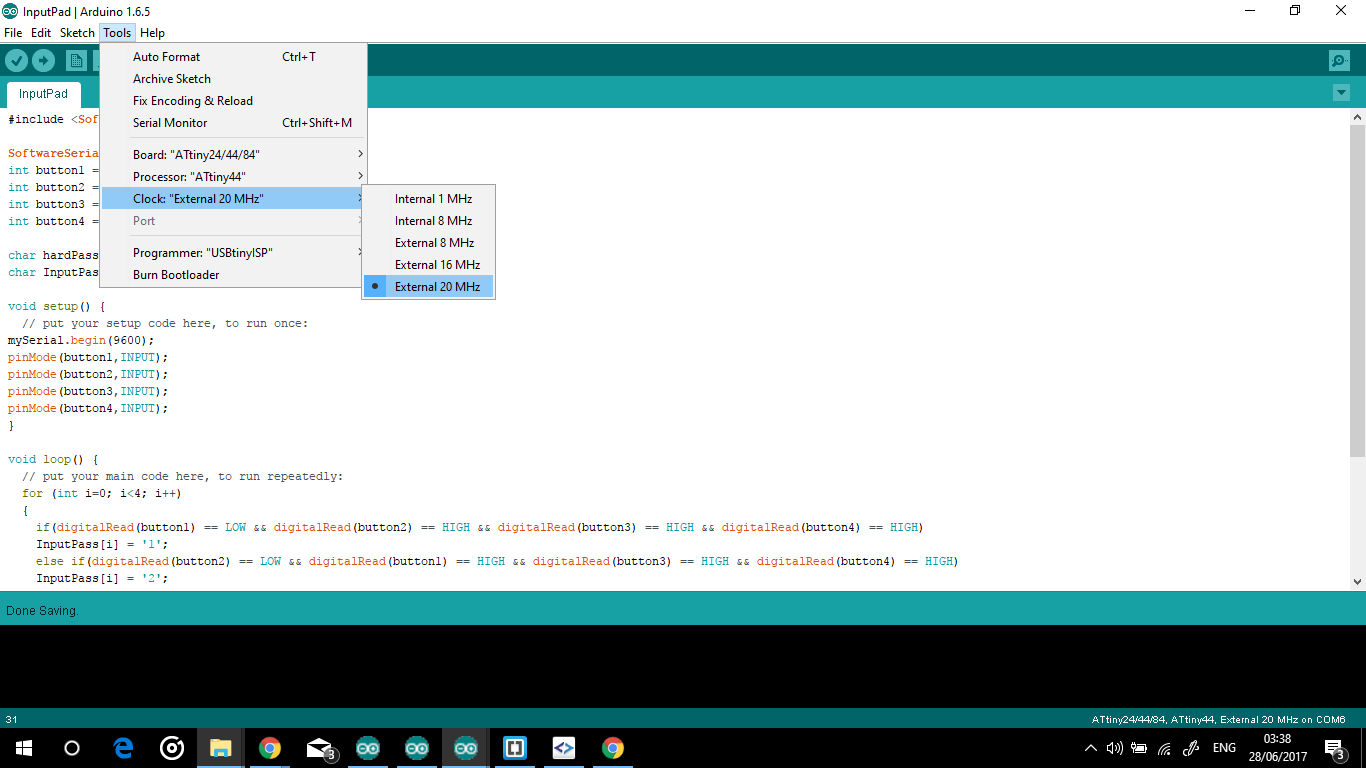Open the Sketch menu

point(77,33)
